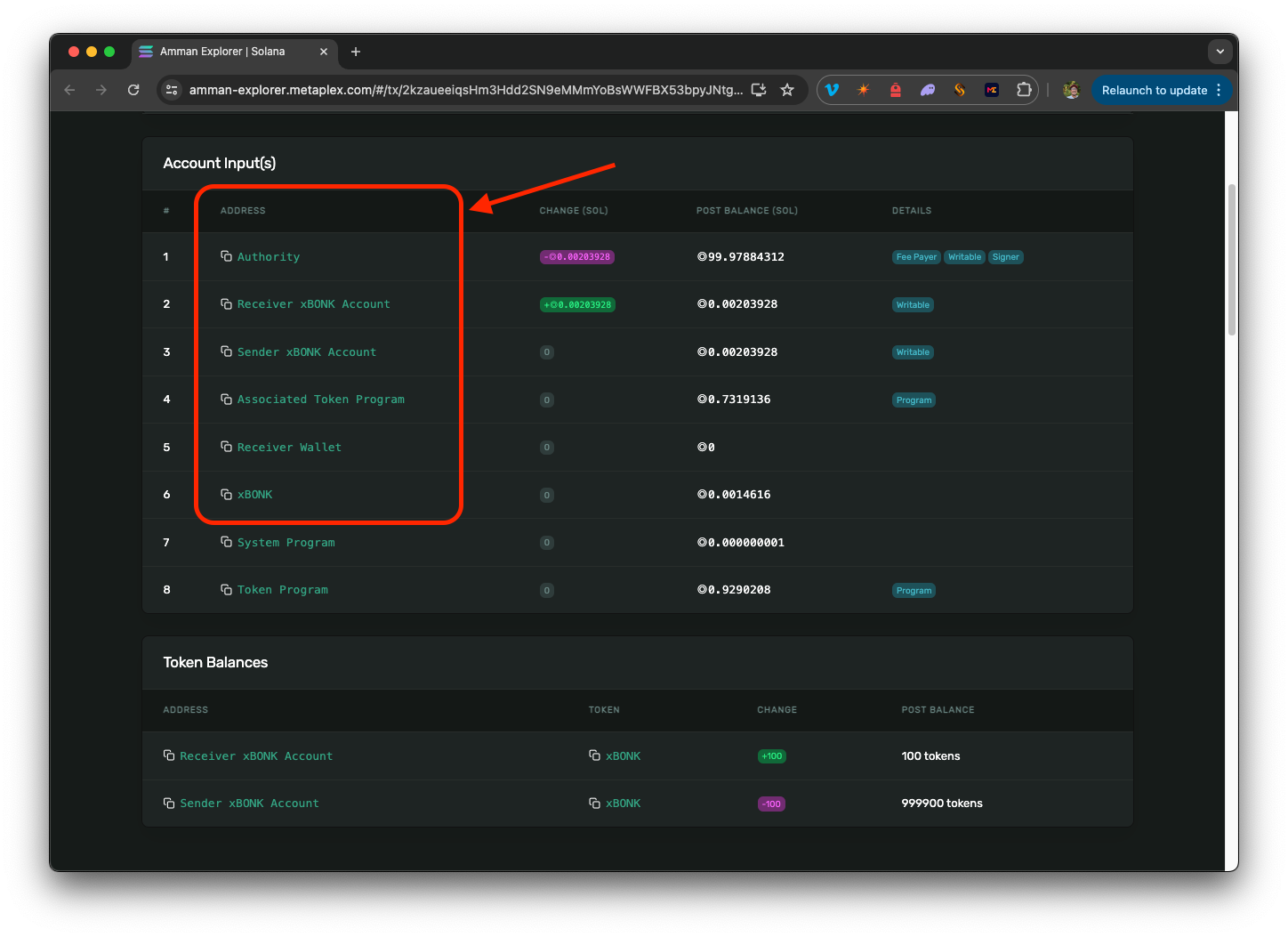
Task: Select the Amman Explorer tab
Action: click(x=222, y=52)
